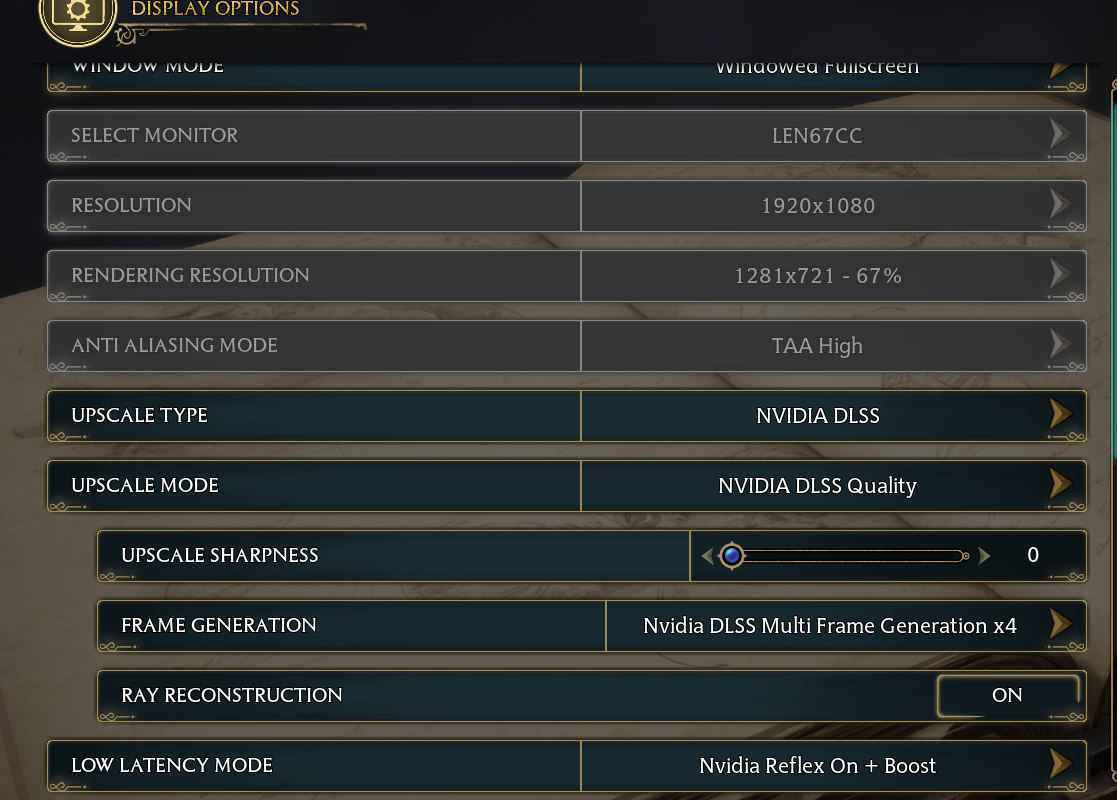Open the TAA High anti aliasing selector
The height and width of the screenshot is (800, 1117).
(817, 346)
